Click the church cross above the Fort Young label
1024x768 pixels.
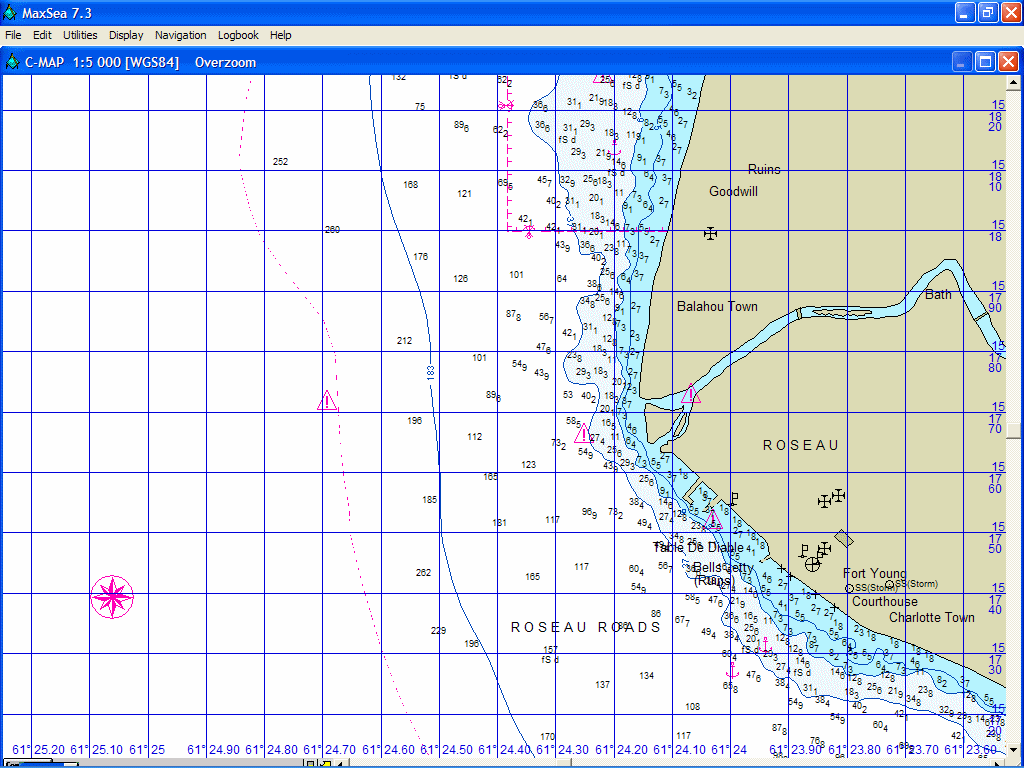click(x=825, y=548)
